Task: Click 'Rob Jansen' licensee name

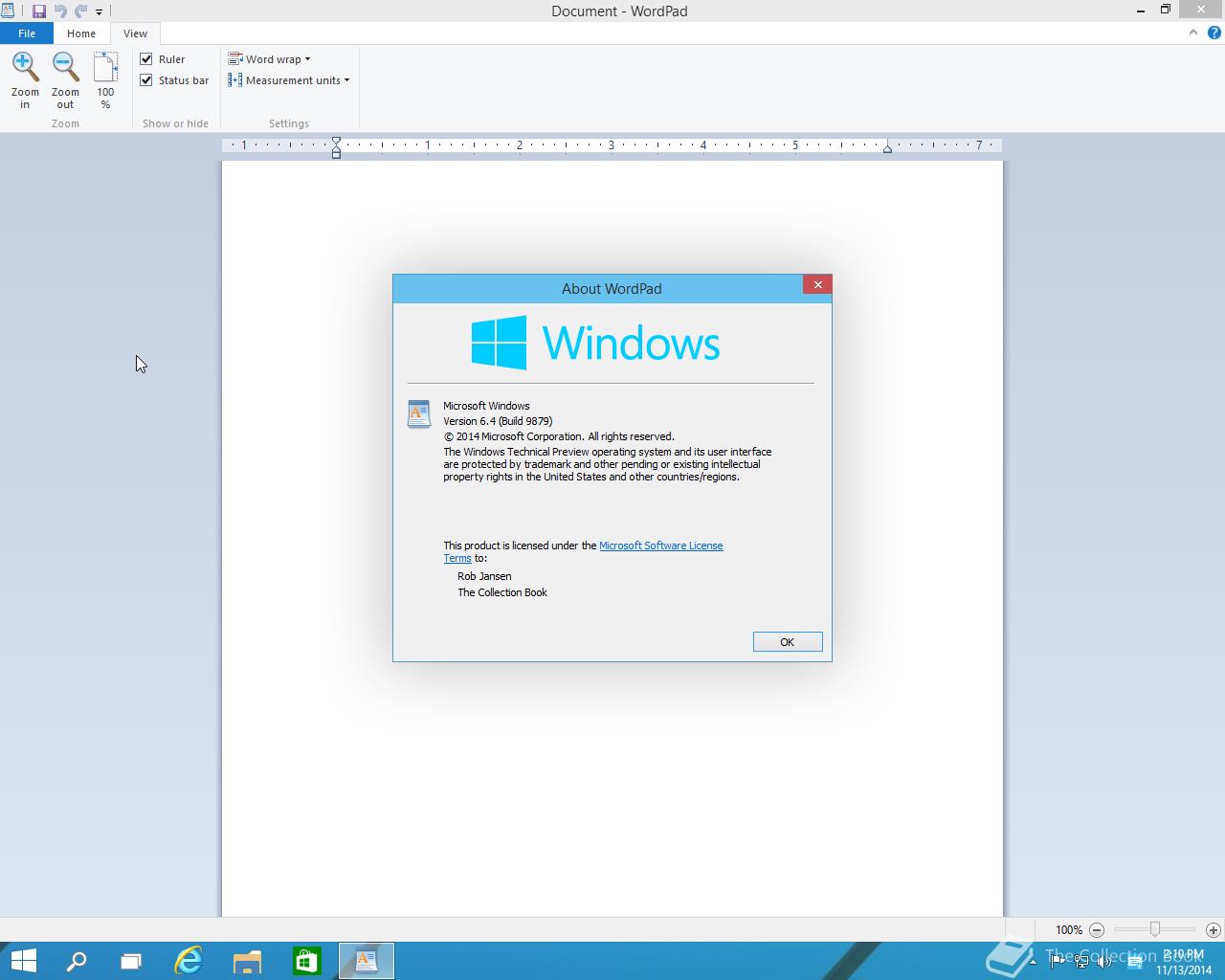Action: 484,576
